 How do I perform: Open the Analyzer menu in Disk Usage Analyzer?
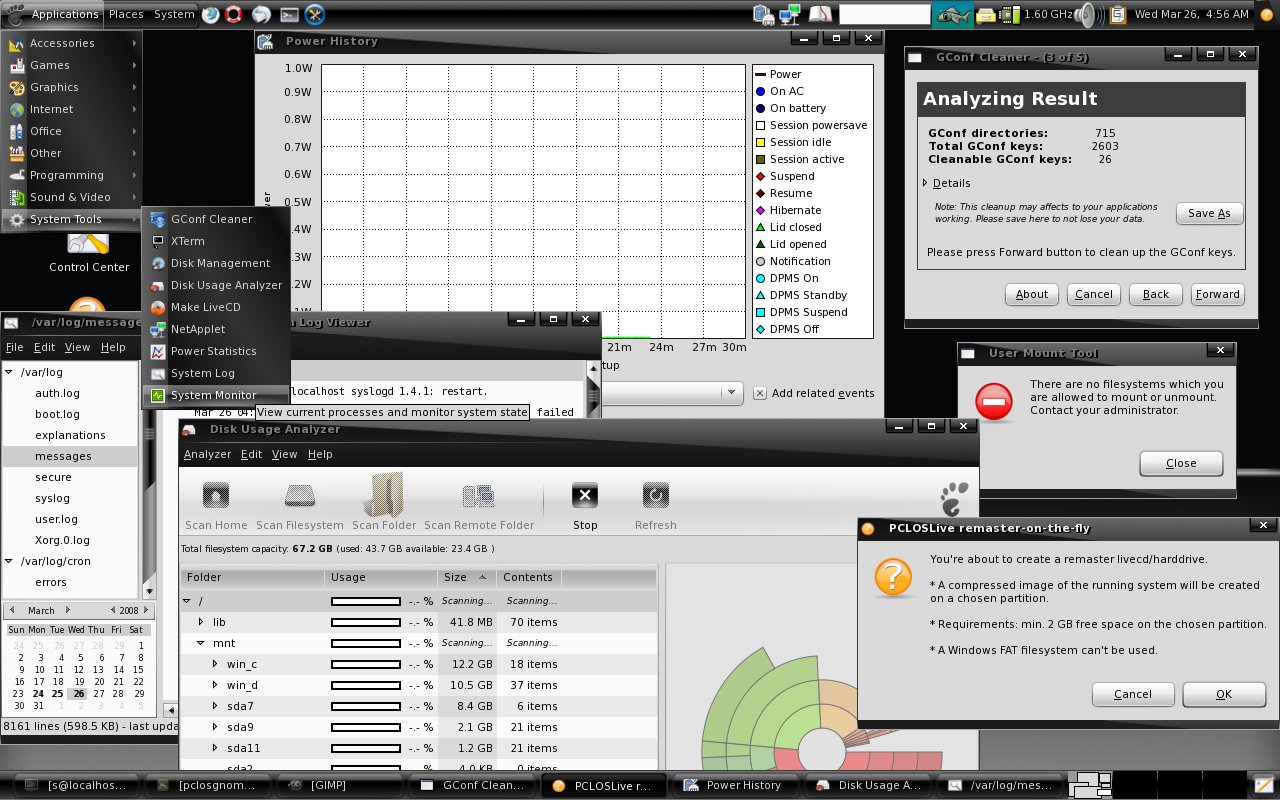(207, 454)
